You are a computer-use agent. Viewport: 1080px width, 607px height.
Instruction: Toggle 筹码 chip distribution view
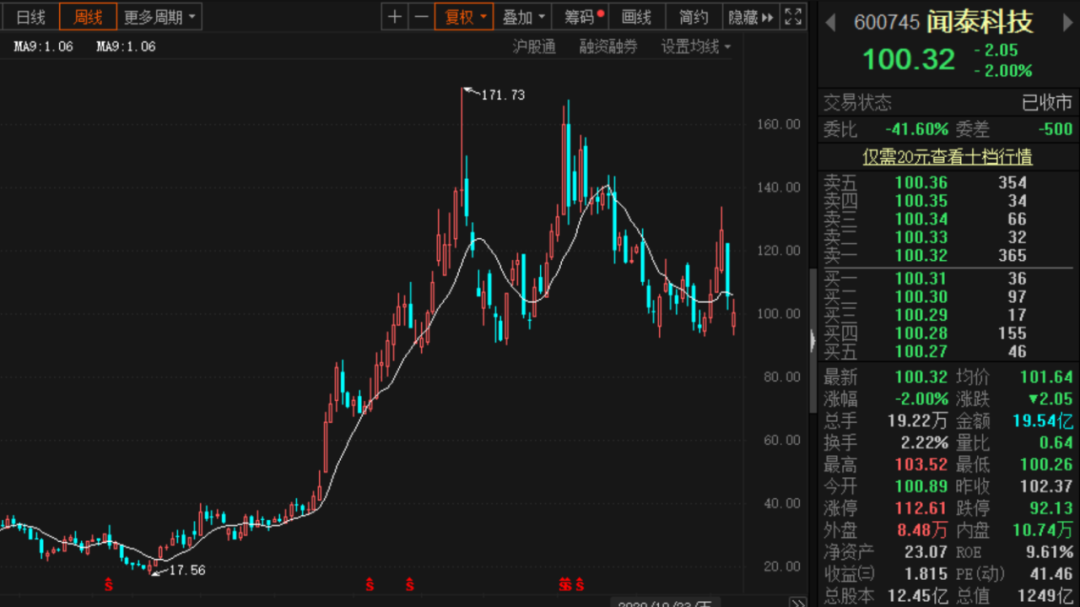[x=581, y=17]
